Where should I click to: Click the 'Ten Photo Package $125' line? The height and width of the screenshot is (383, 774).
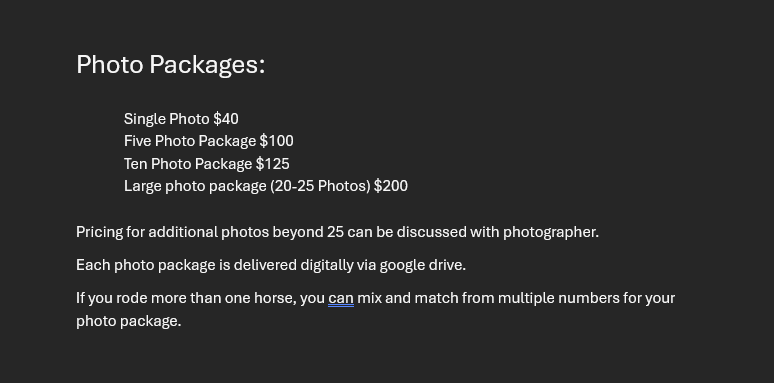206,164
